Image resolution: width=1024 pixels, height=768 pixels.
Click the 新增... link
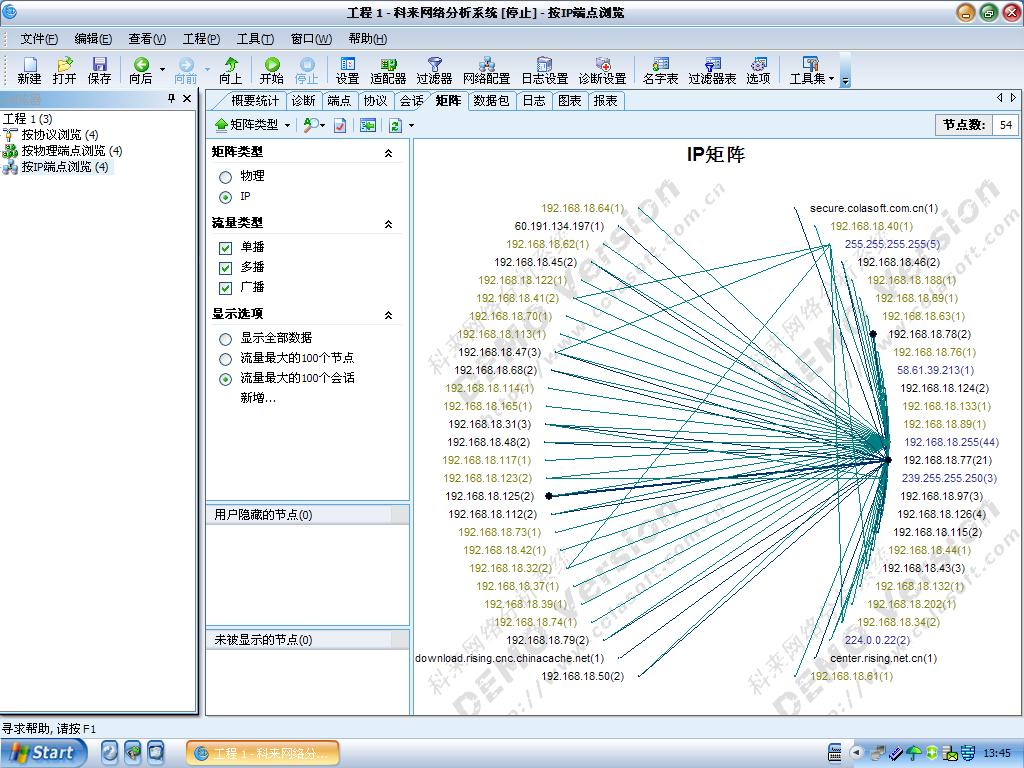[258, 398]
